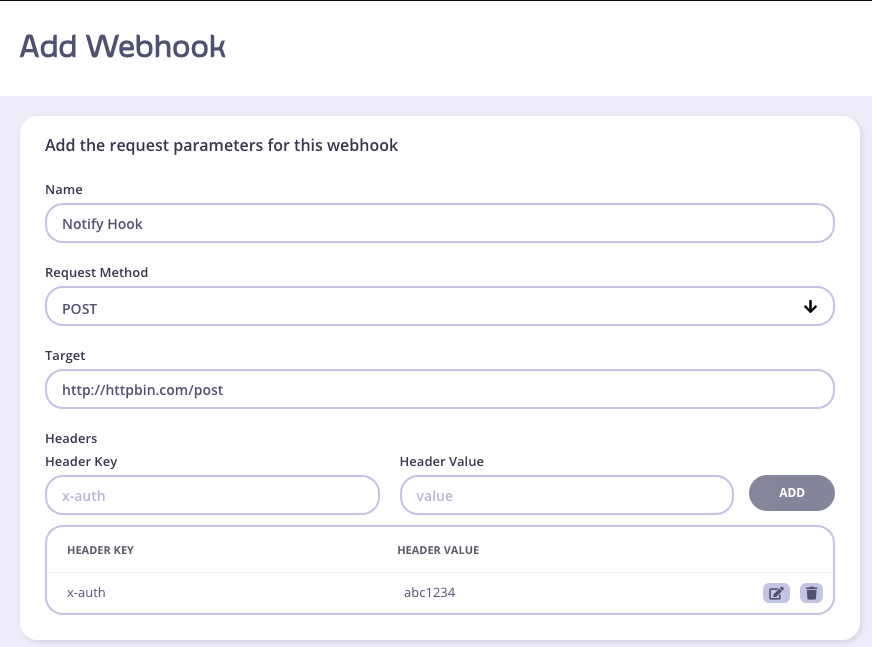This screenshot has height=647, width=872.
Task: Click the abc1234 value in headers table
Action: click(x=430, y=593)
